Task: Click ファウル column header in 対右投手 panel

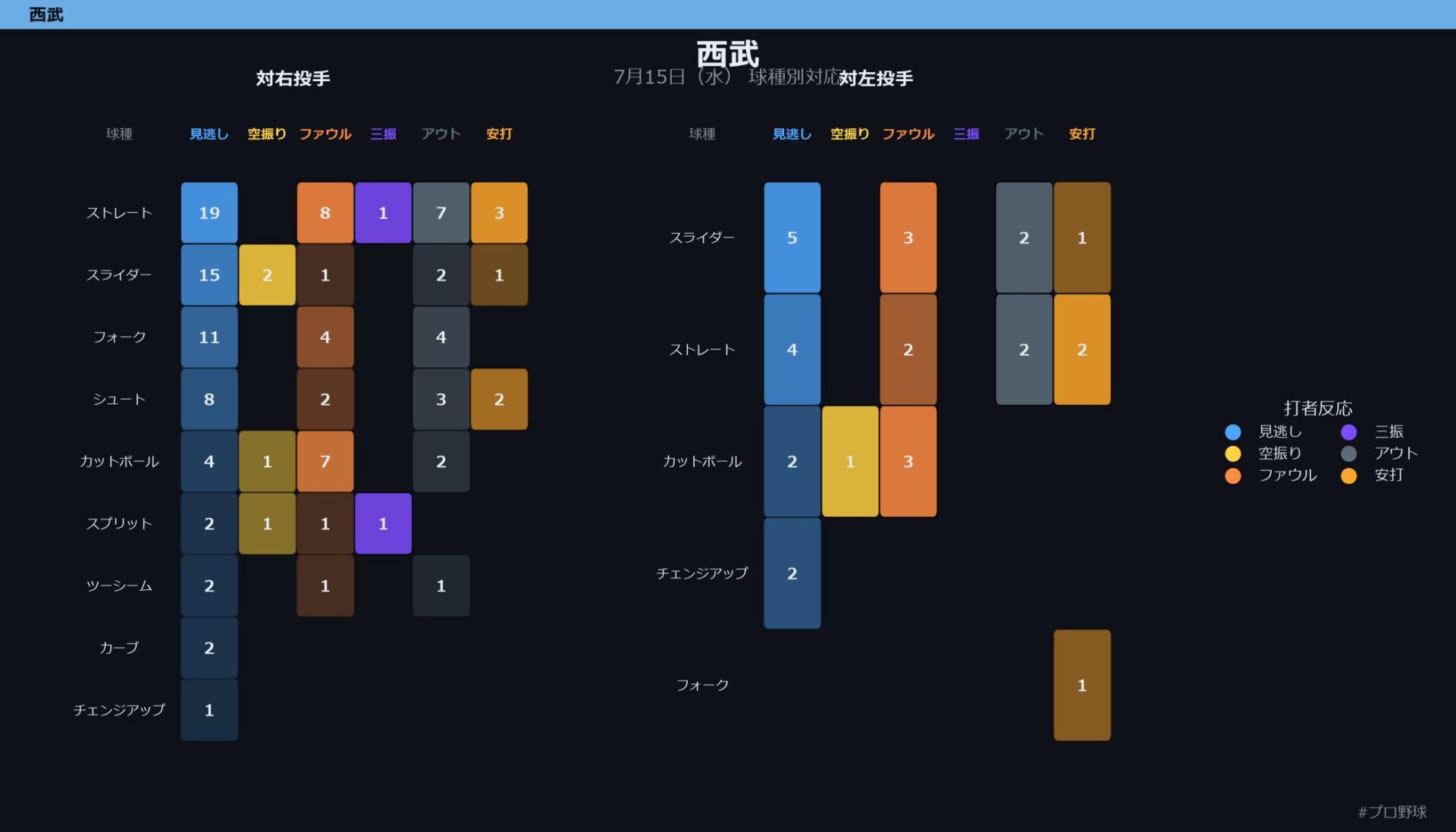Action: click(x=325, y=134)
